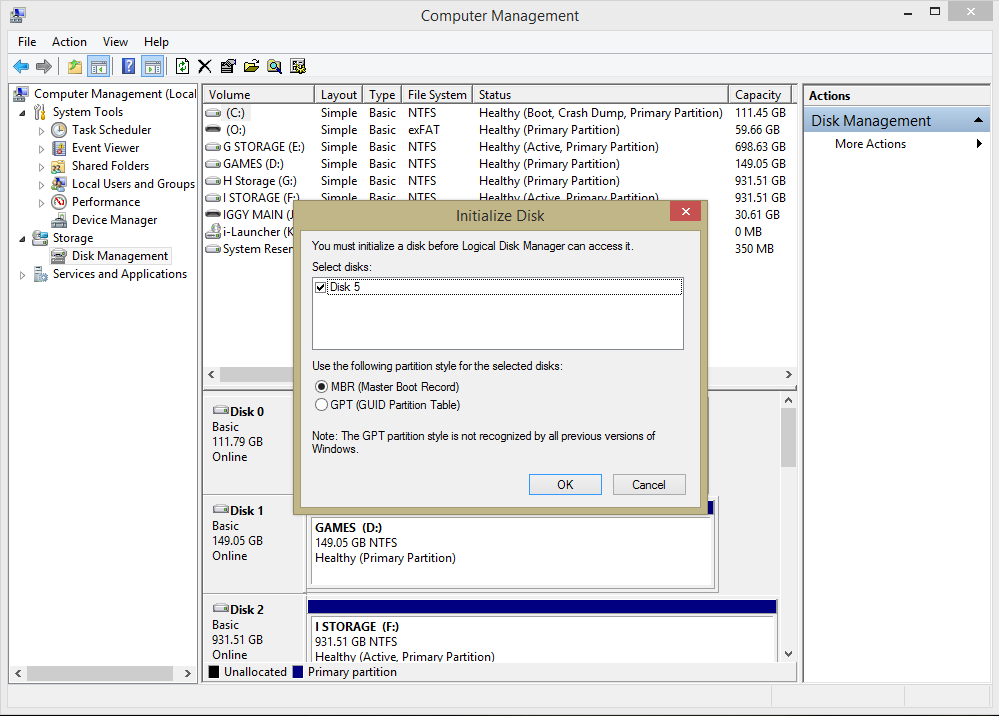The height and width of the screenshot is (716, 999).
Task: Select Device Manager in the tree
Action: point(114,220)
